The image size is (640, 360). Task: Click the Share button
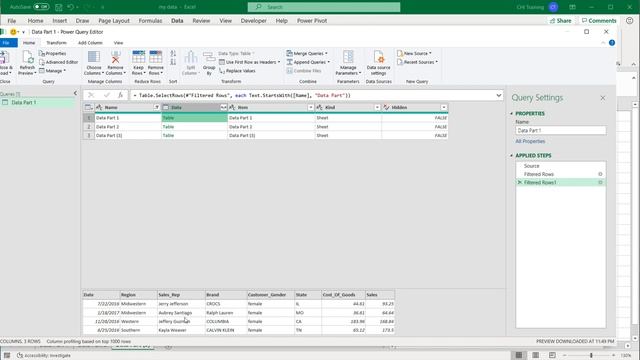point(561,20)
